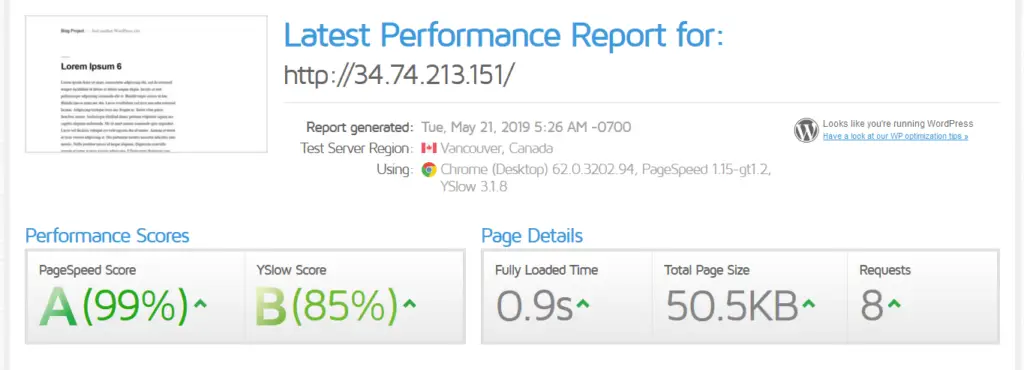Image resolution: width=1024 pixels, height=370 pixels.
Task: Click the Performance Scores heading
Action: 107,236
